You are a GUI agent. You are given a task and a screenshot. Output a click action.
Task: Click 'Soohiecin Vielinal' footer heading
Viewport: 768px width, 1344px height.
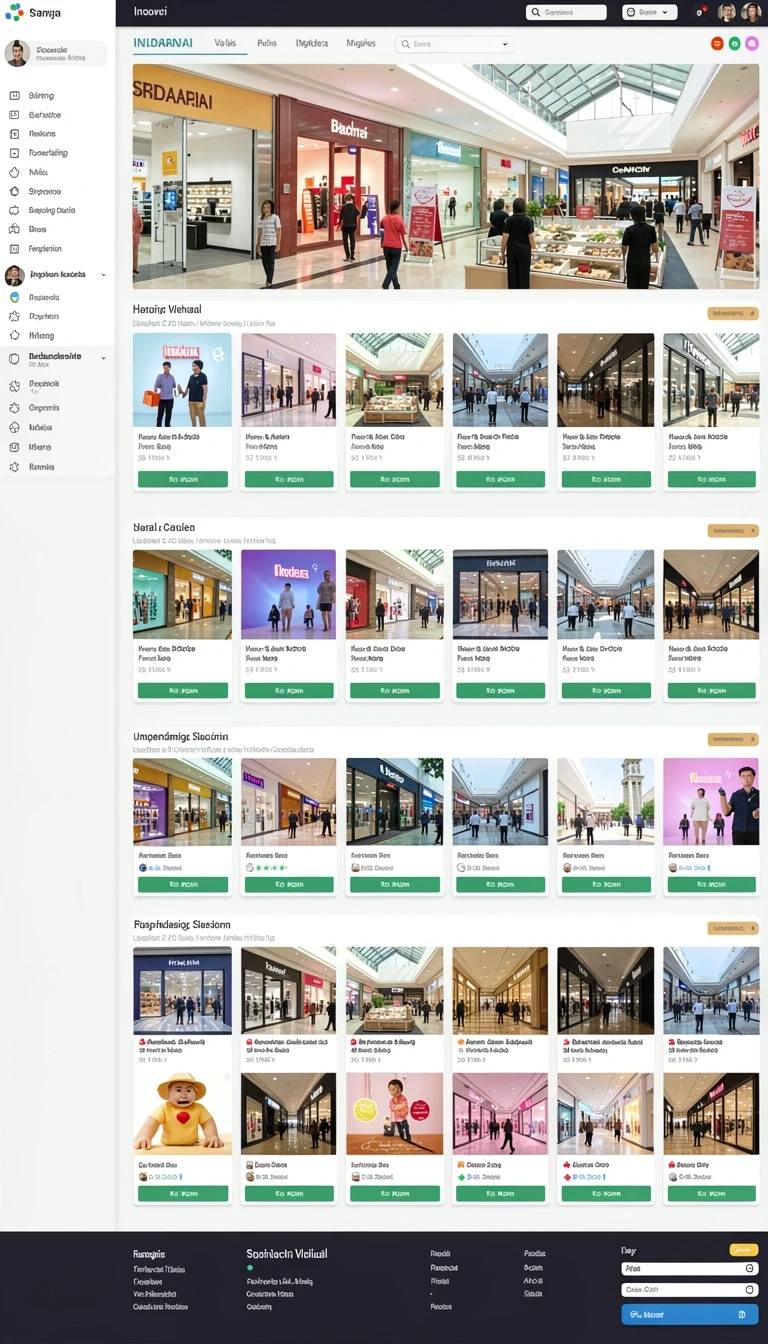pos(287,1253)
